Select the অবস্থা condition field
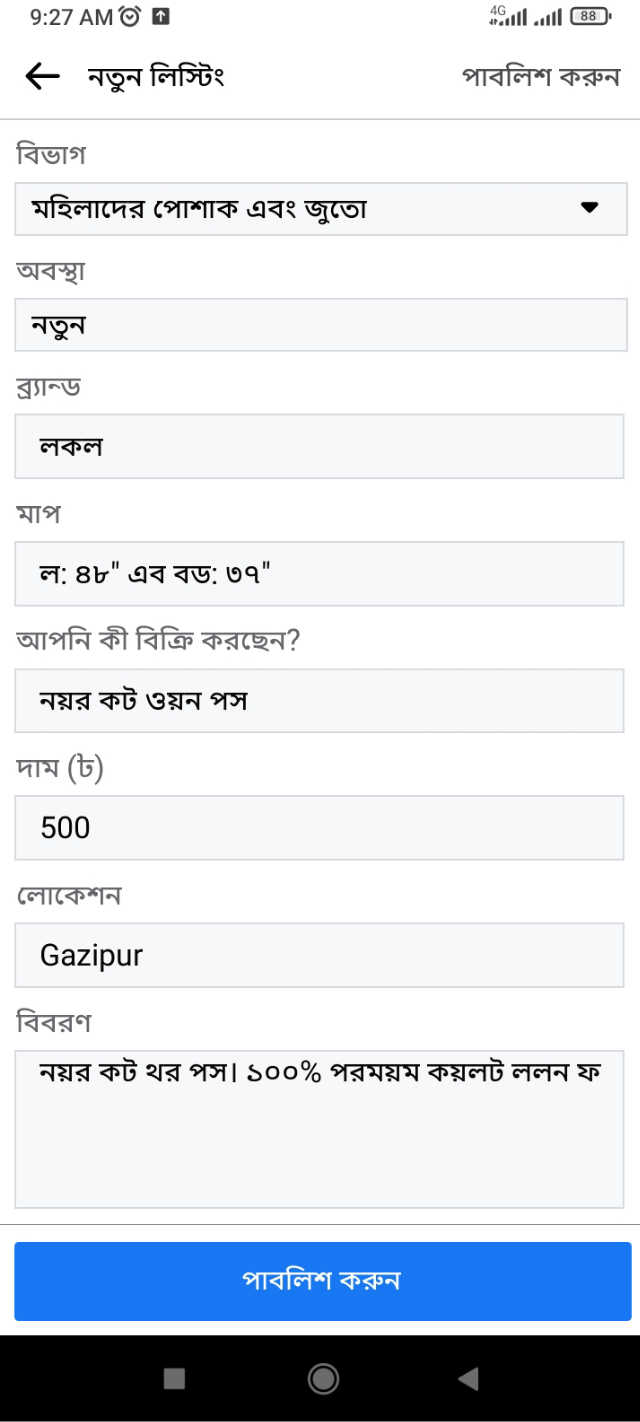The height and width of the screenshot is (1422, 640). pos(320,324)
